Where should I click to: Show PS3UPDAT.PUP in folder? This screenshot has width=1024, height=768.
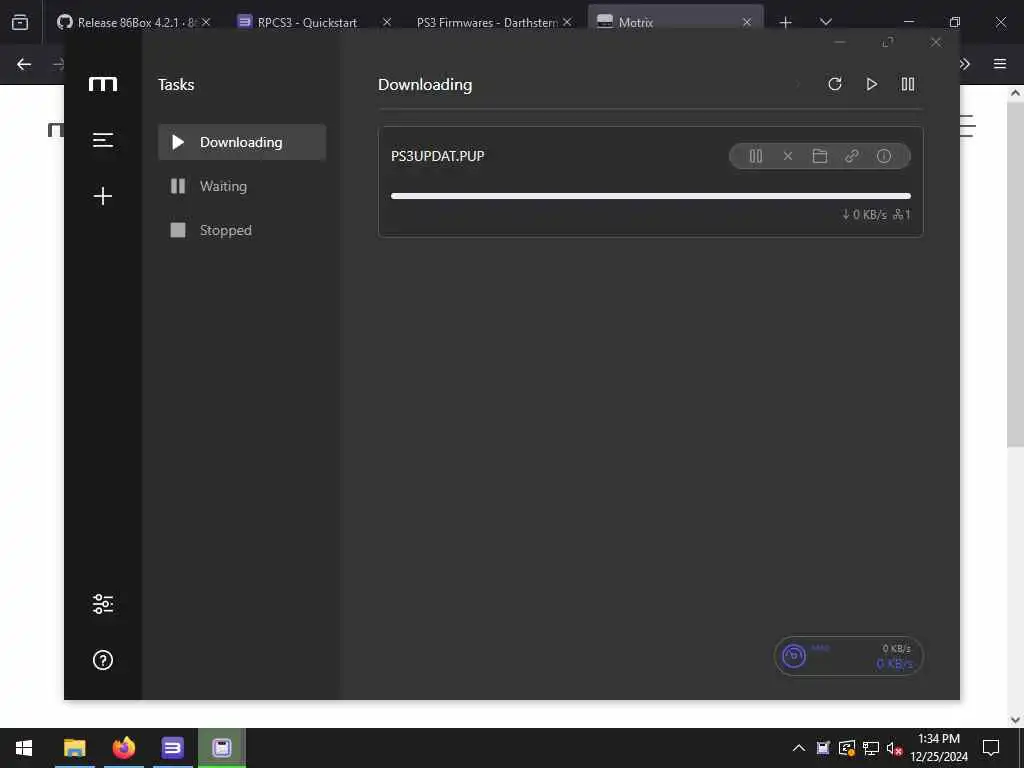820,156
